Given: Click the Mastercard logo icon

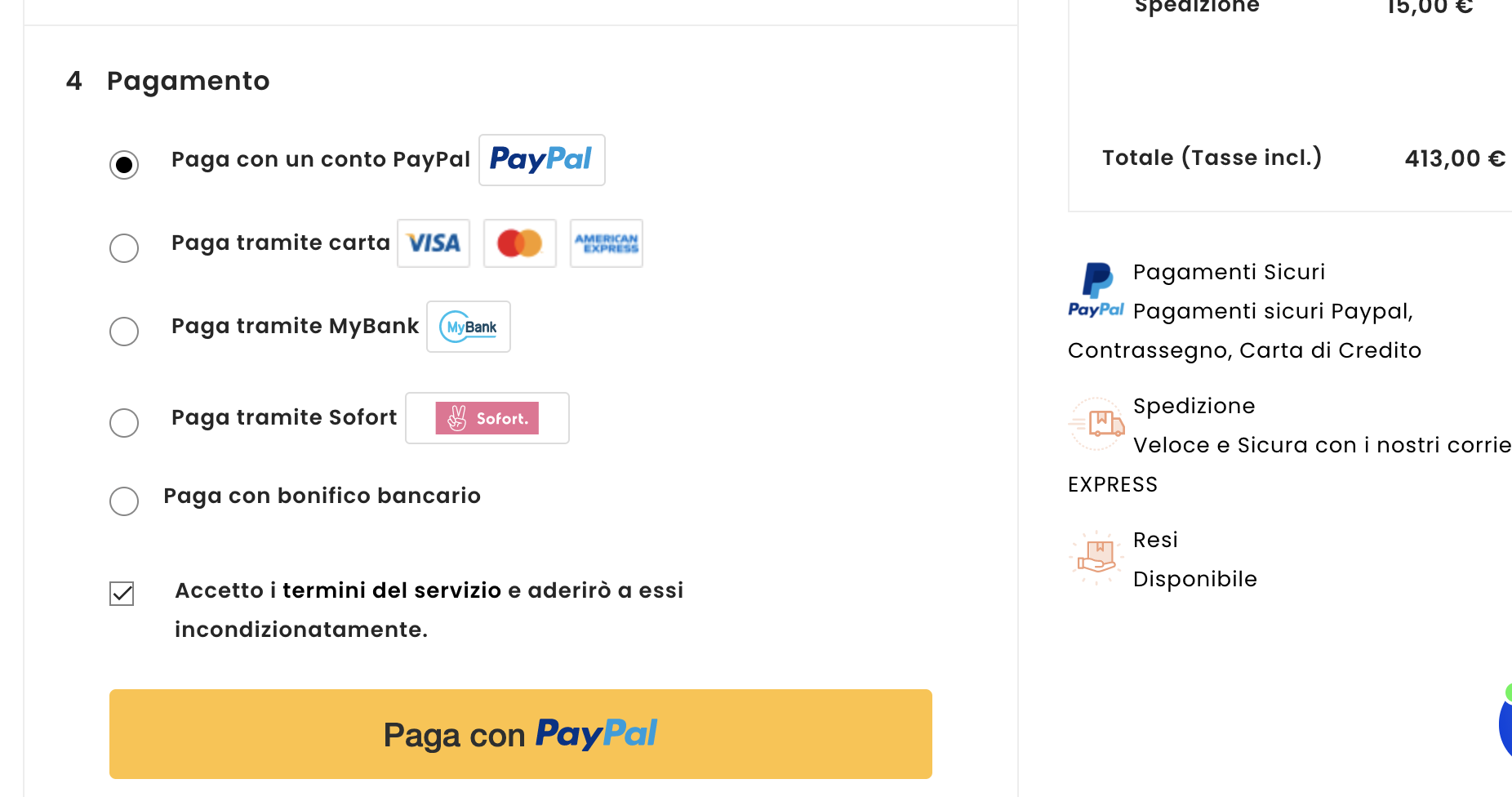Looking at the screenshot, I should (x=520, y=243).
